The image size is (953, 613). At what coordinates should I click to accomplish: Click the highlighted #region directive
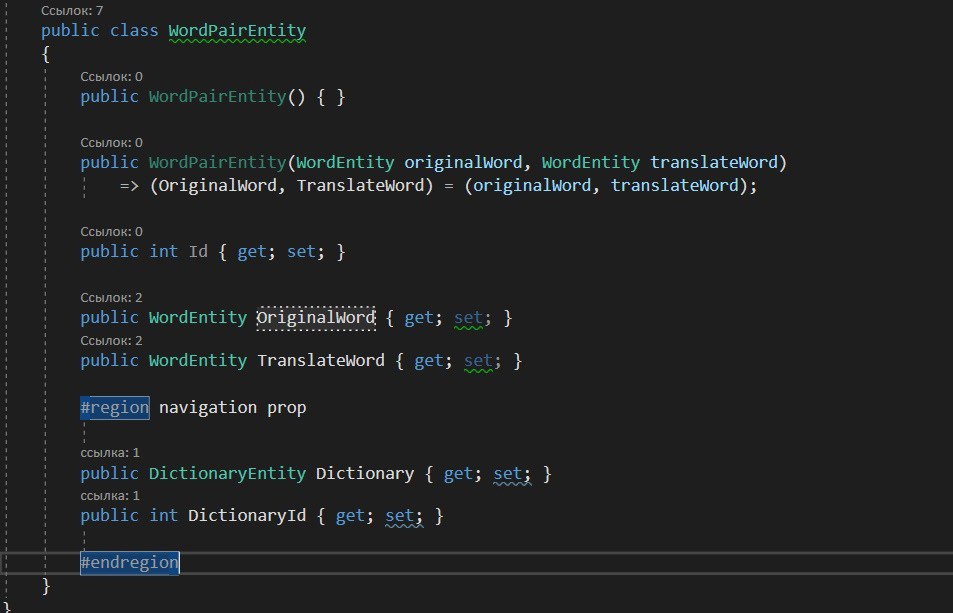[x=115, y=408]
